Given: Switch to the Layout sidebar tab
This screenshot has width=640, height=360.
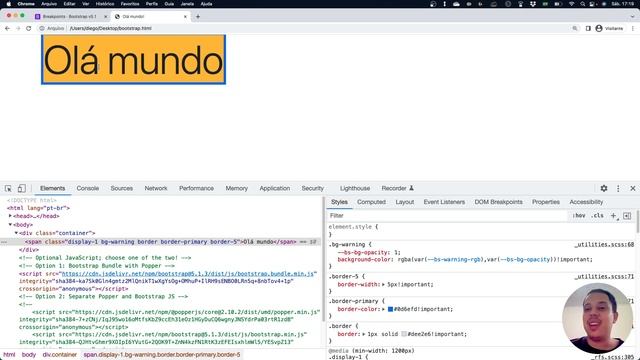Looking at the screenshot, I should pyautogui.click(x=405, y=202).
